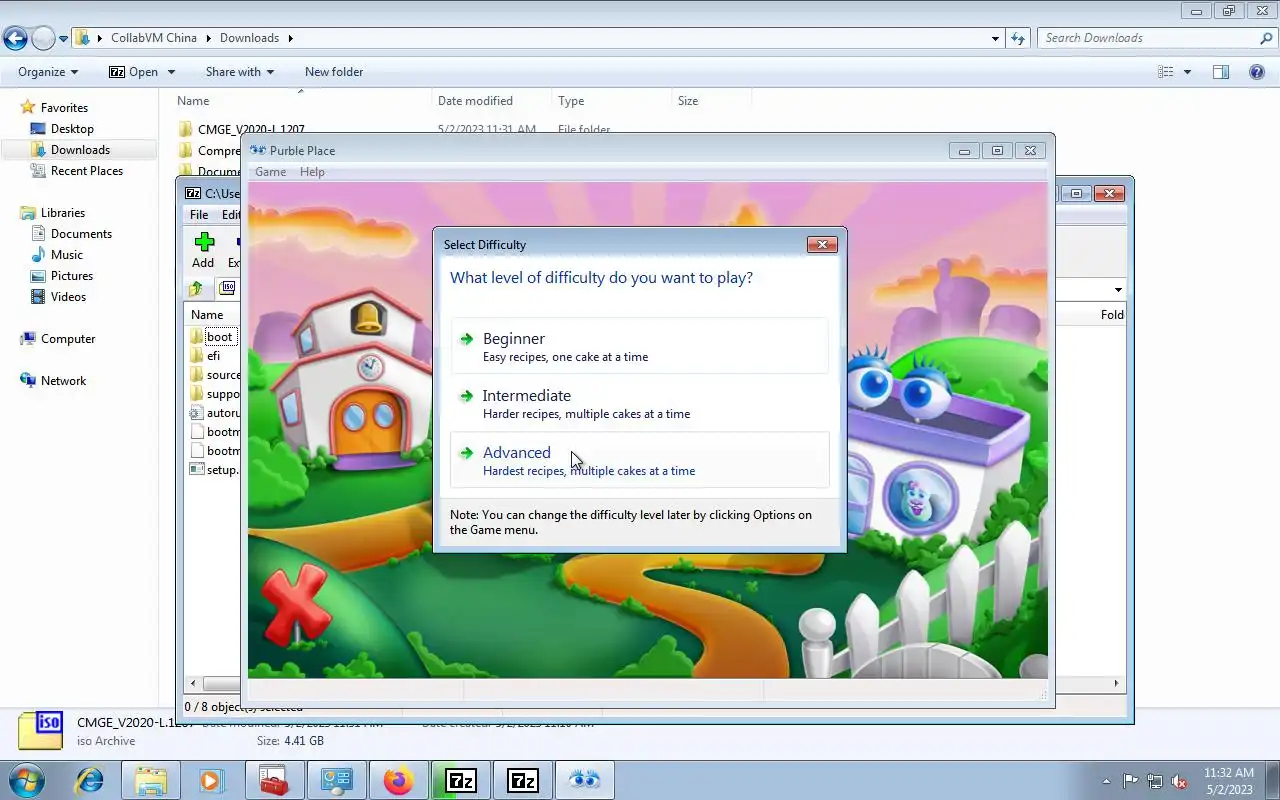Open the Help menu in Purble Place
The width and height of the screenshot is (1280, 800).
tap(312, 172)
